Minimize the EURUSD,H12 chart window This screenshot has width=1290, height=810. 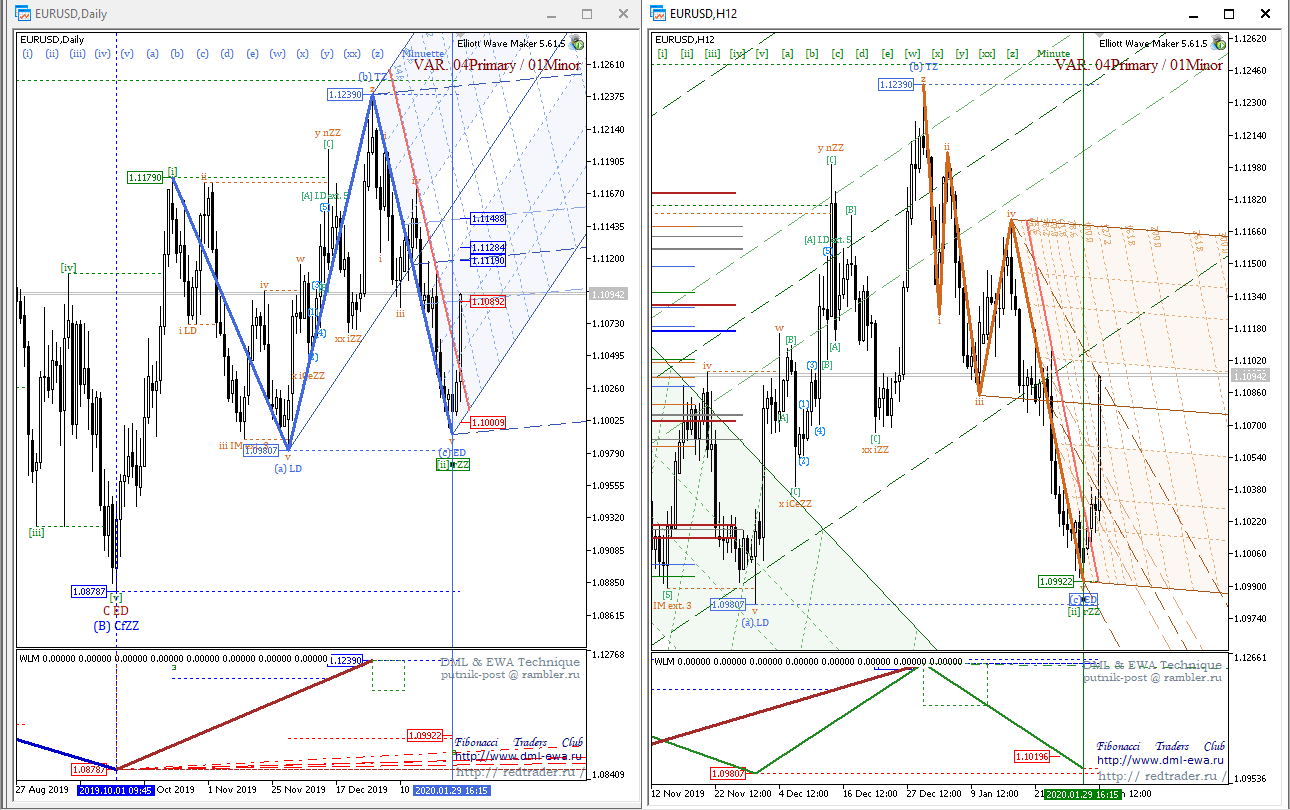[1193, 14]
